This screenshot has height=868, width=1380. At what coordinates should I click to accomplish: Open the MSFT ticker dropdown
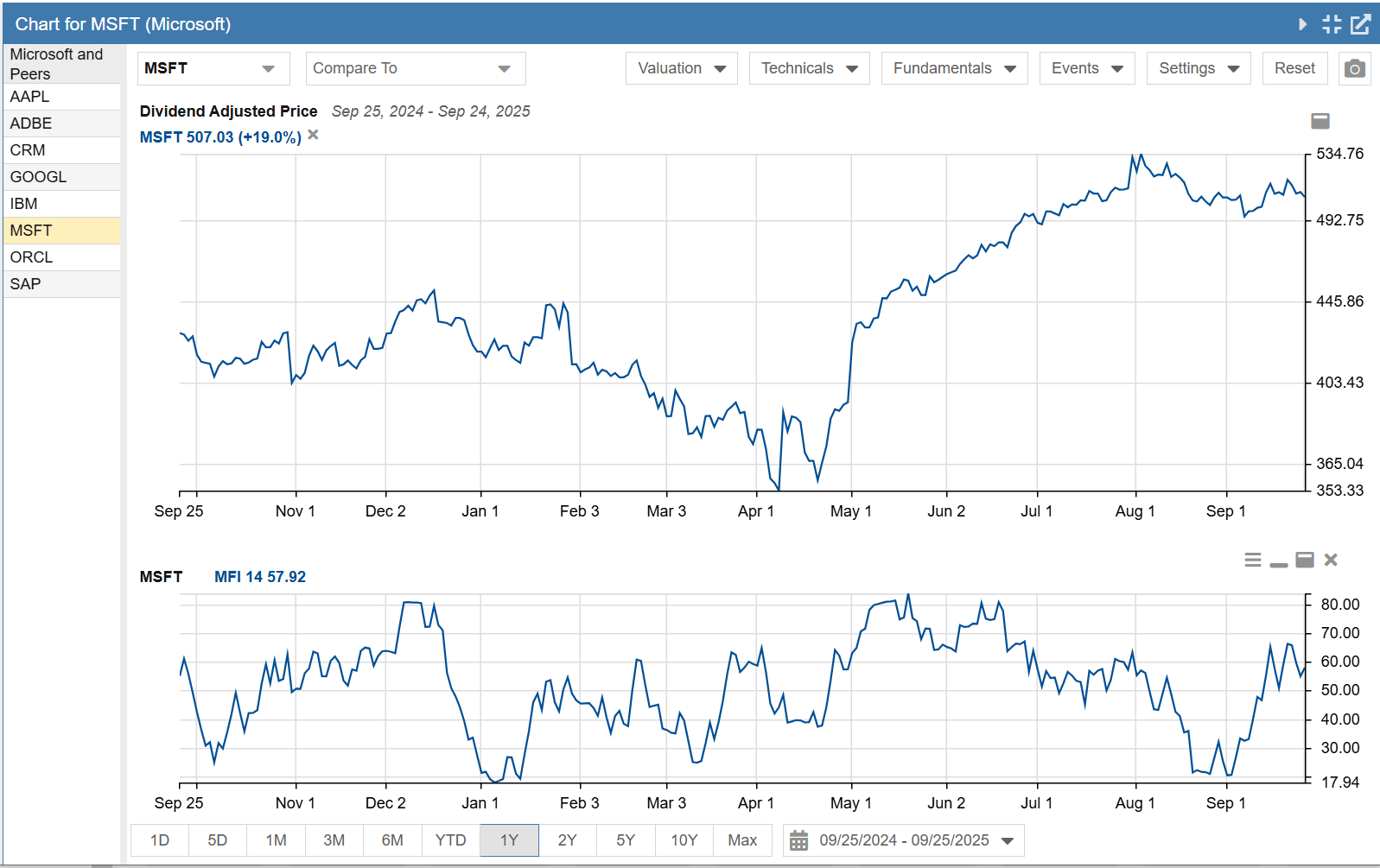212,69
